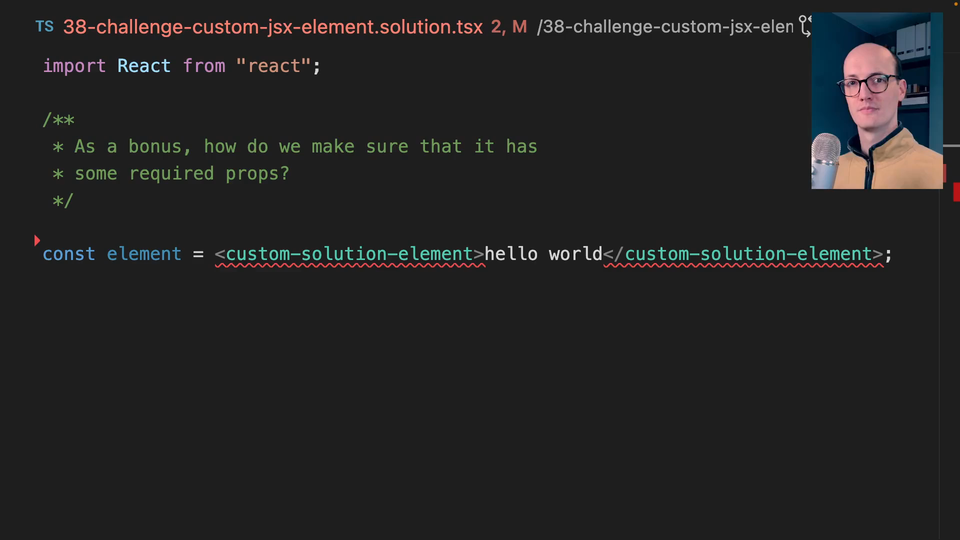This screenshot has height=540, width=960.
Task: Click the git compare changes icon
Action: click(x=804, y=27)
